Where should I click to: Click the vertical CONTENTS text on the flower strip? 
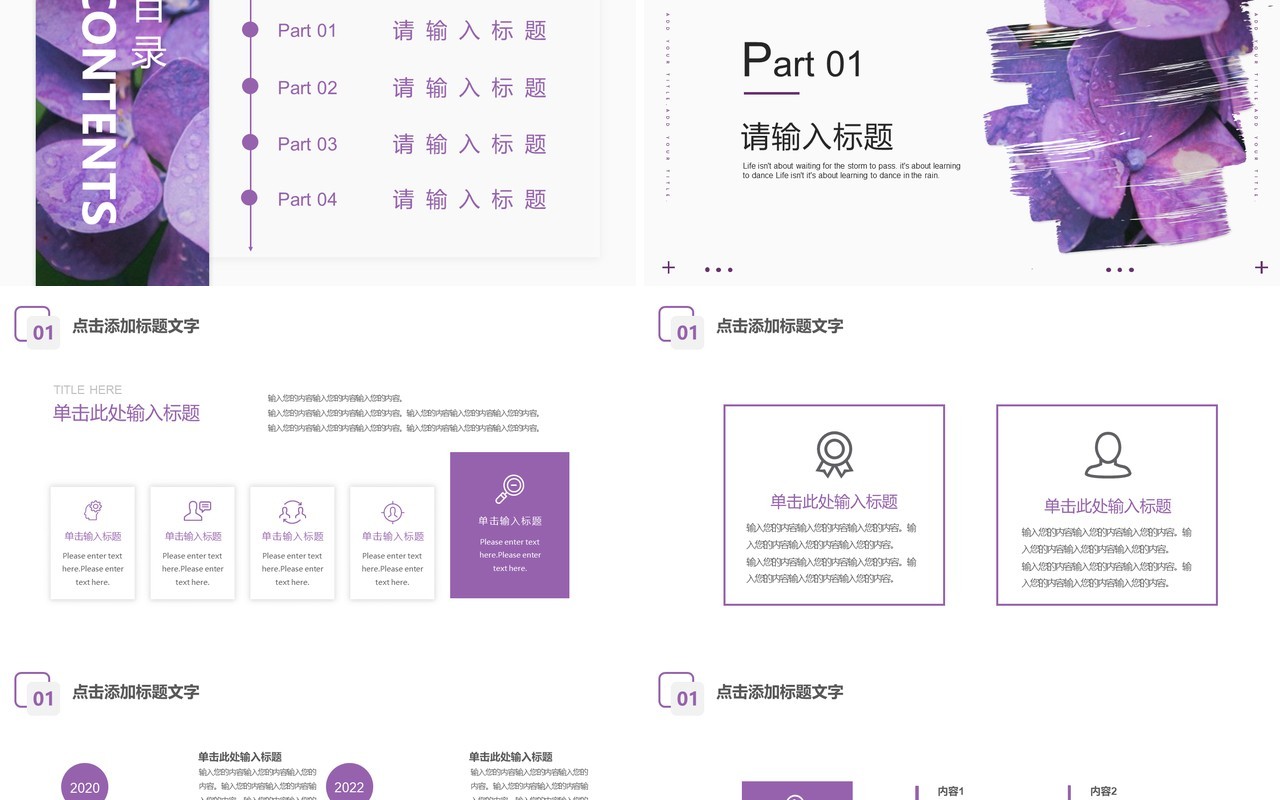(99, 112)
